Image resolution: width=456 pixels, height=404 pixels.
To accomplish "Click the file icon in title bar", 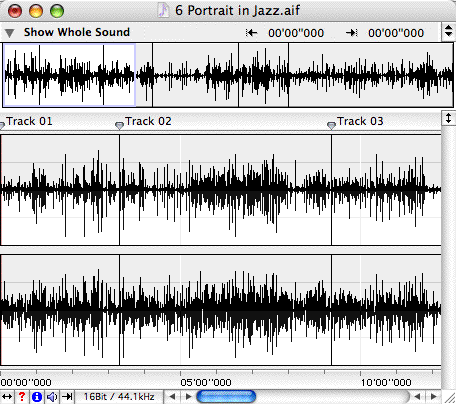I will 163,10.
